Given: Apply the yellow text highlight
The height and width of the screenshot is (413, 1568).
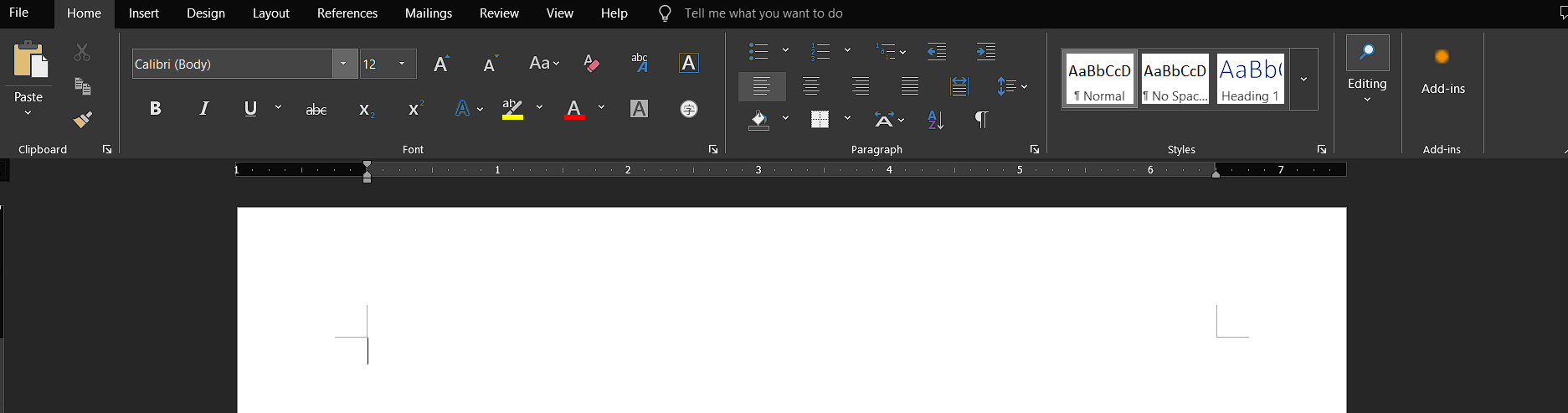Looking at the screenshot, I should [512, 109].
